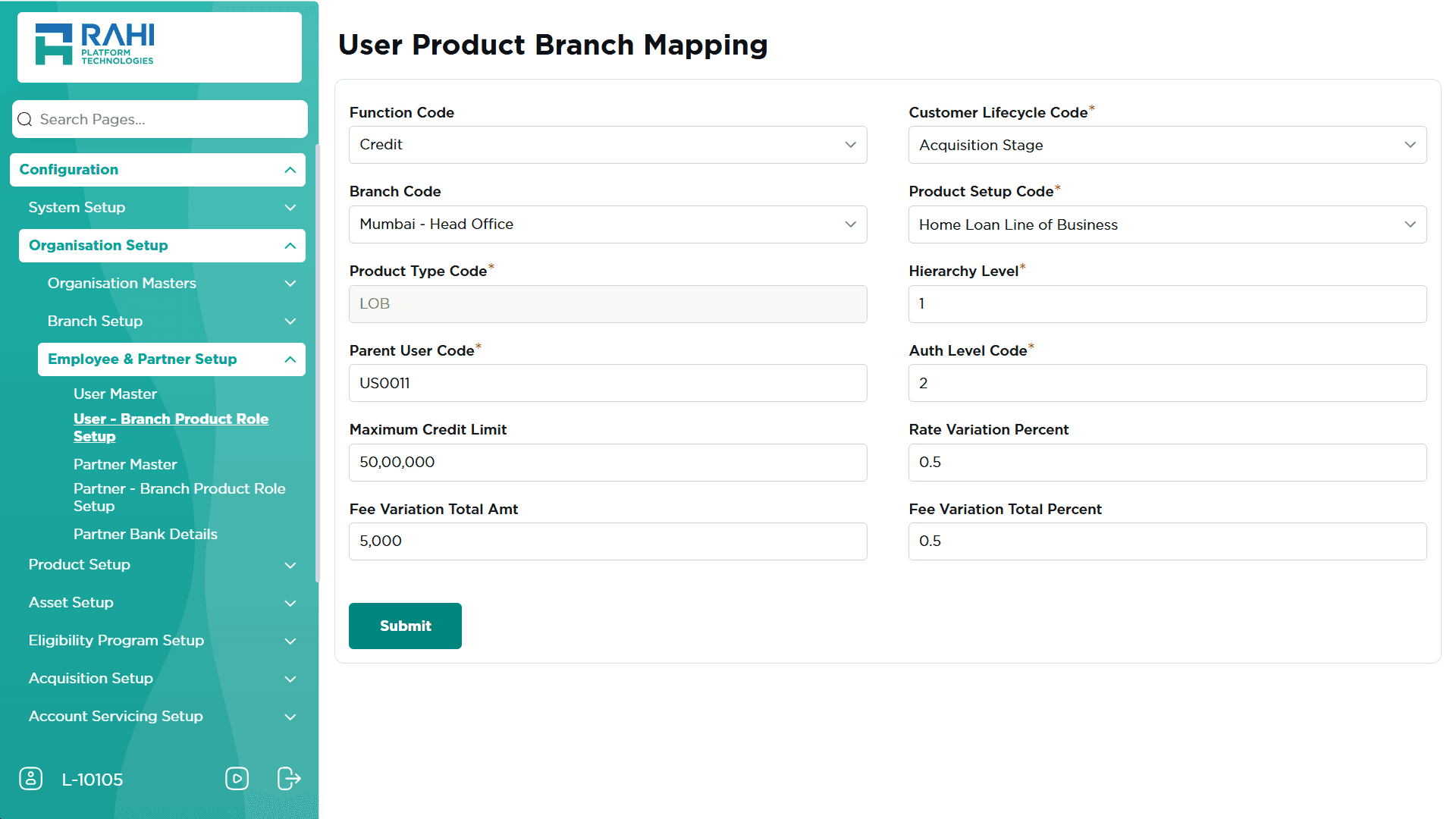Go to Partner Master page
The width and height of the screenshot is (1456, 819).
click(x=125, y=464)
